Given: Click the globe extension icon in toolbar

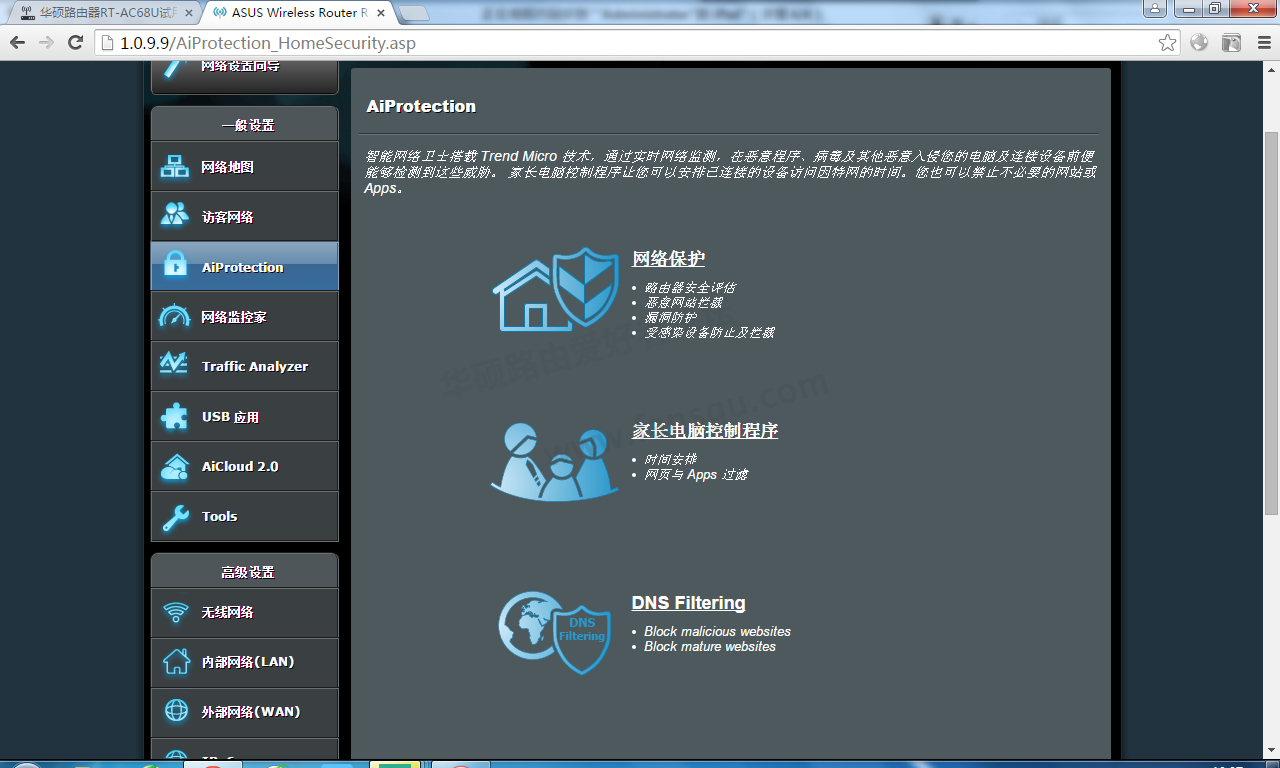Looking at the screenshot, I should coord(1199,42).
